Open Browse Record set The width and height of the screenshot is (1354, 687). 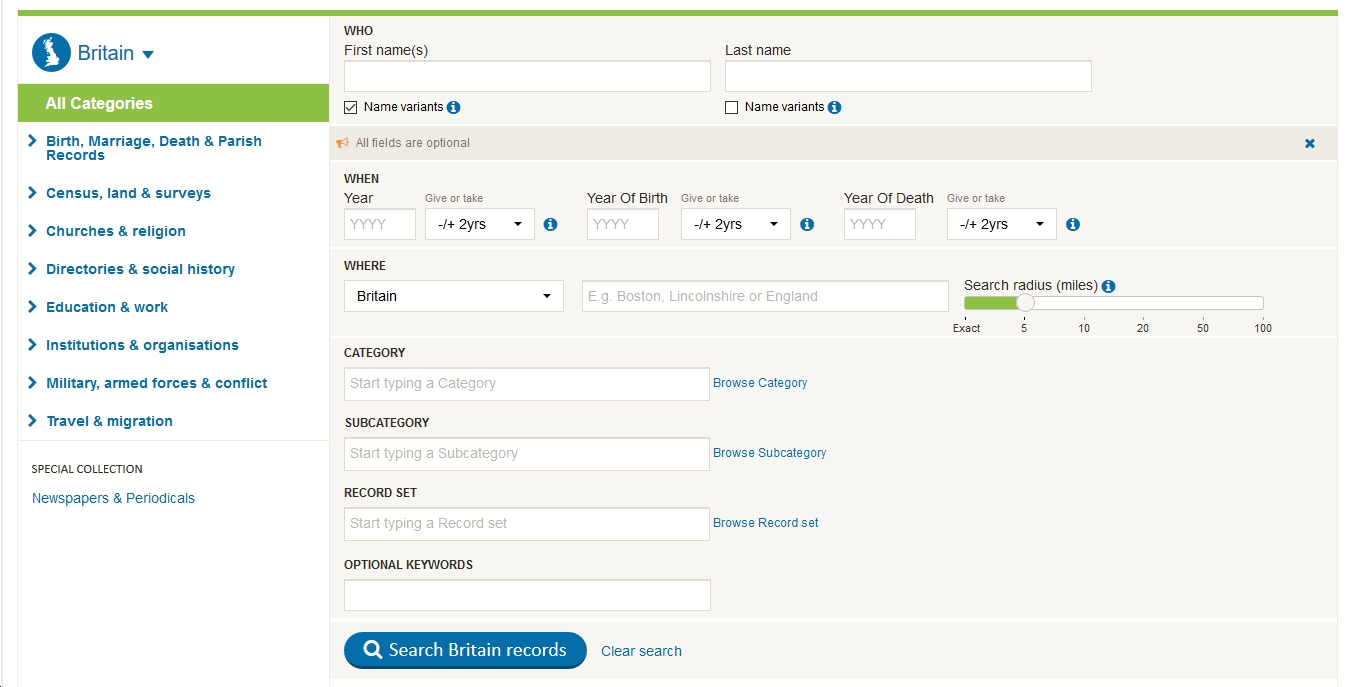(x=765, y=522)
